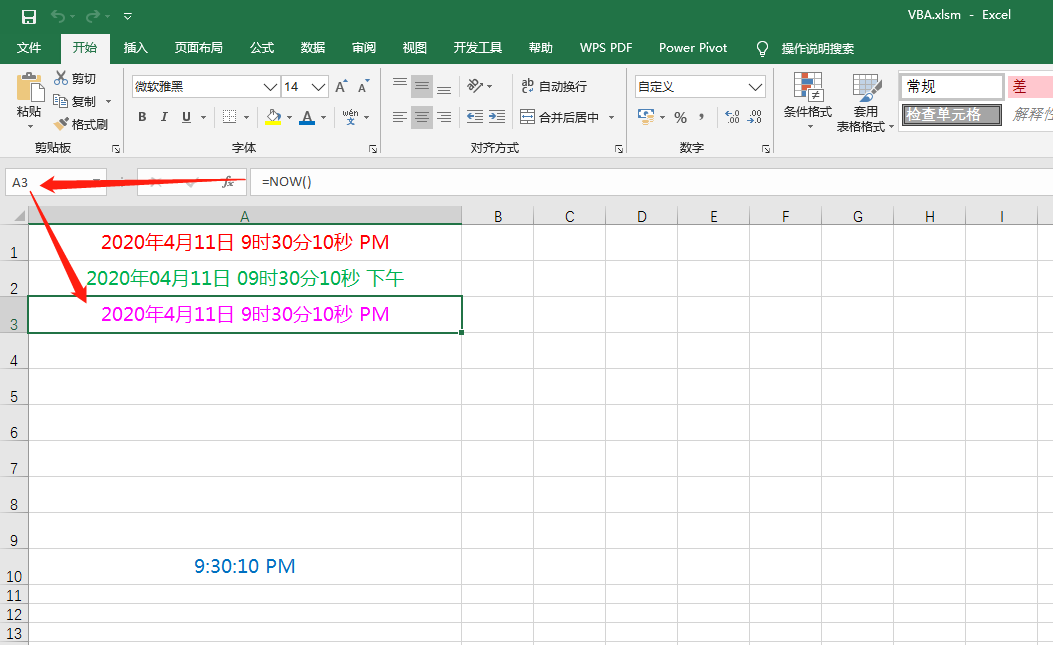Image resolution: width=1053 pixels, height=645 pixels.
Task: Switch to the 插入 (Insert) tab
Action: click(136, 48)
